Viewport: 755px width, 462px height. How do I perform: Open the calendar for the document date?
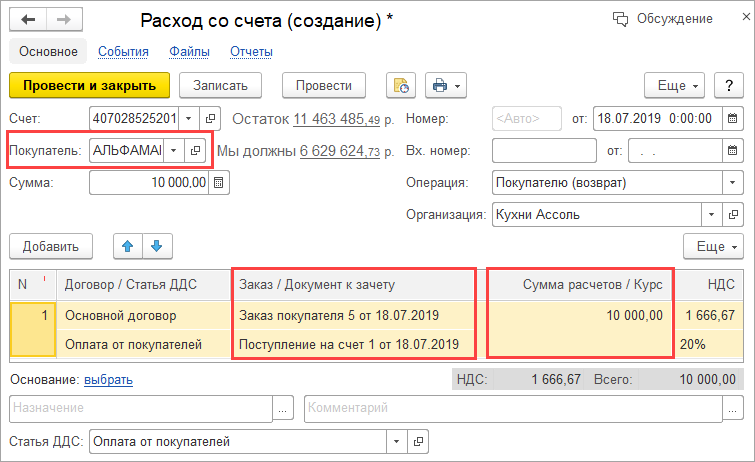pos(732,118)
